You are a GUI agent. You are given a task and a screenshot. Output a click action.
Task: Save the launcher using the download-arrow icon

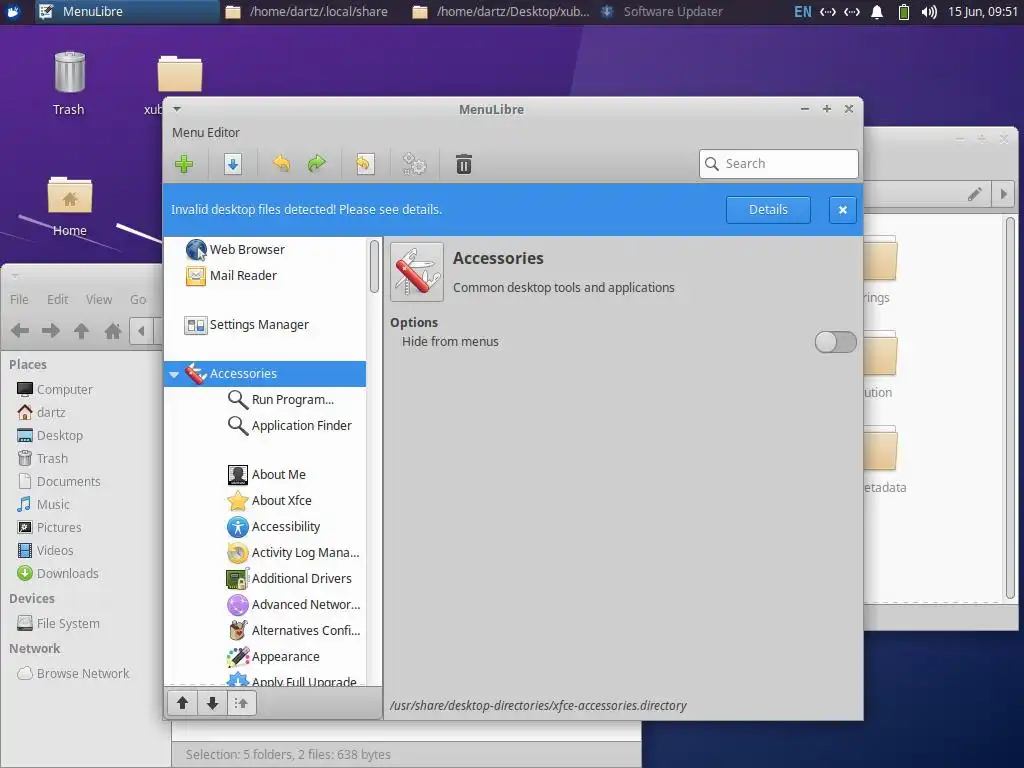[x=232, y=164]
